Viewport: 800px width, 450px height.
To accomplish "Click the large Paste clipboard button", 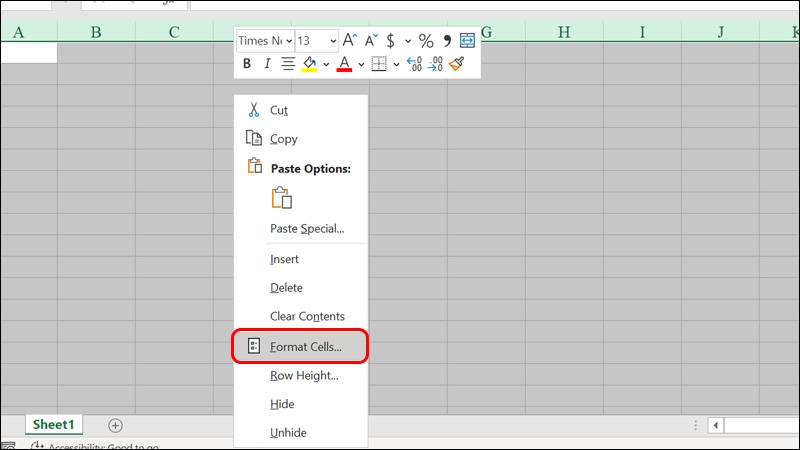I will pyautogui.click(x=282, y=198).
